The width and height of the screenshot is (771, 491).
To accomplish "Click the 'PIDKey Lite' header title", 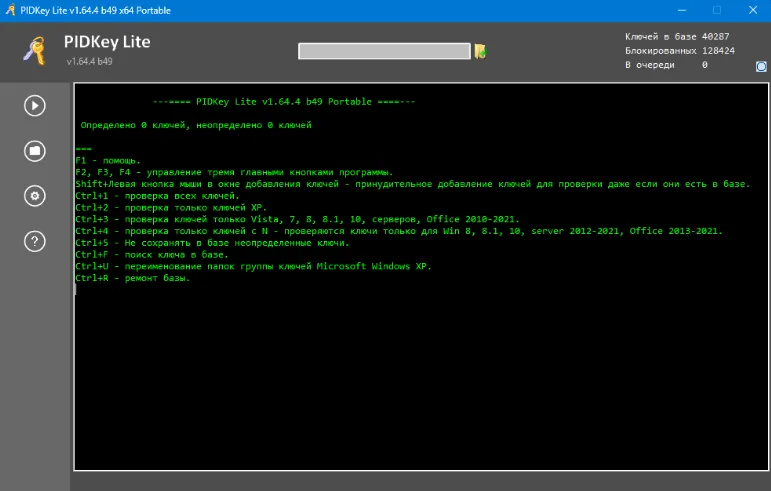I will click(107, 42).
